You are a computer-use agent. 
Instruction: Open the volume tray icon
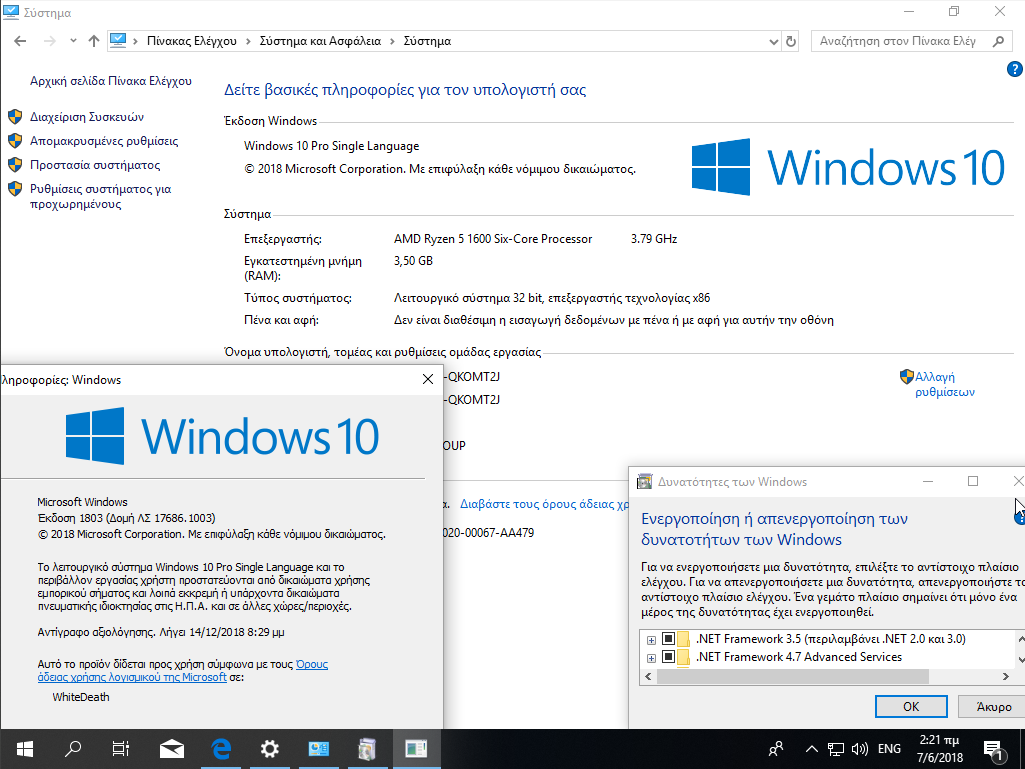[x=860, y=749]
